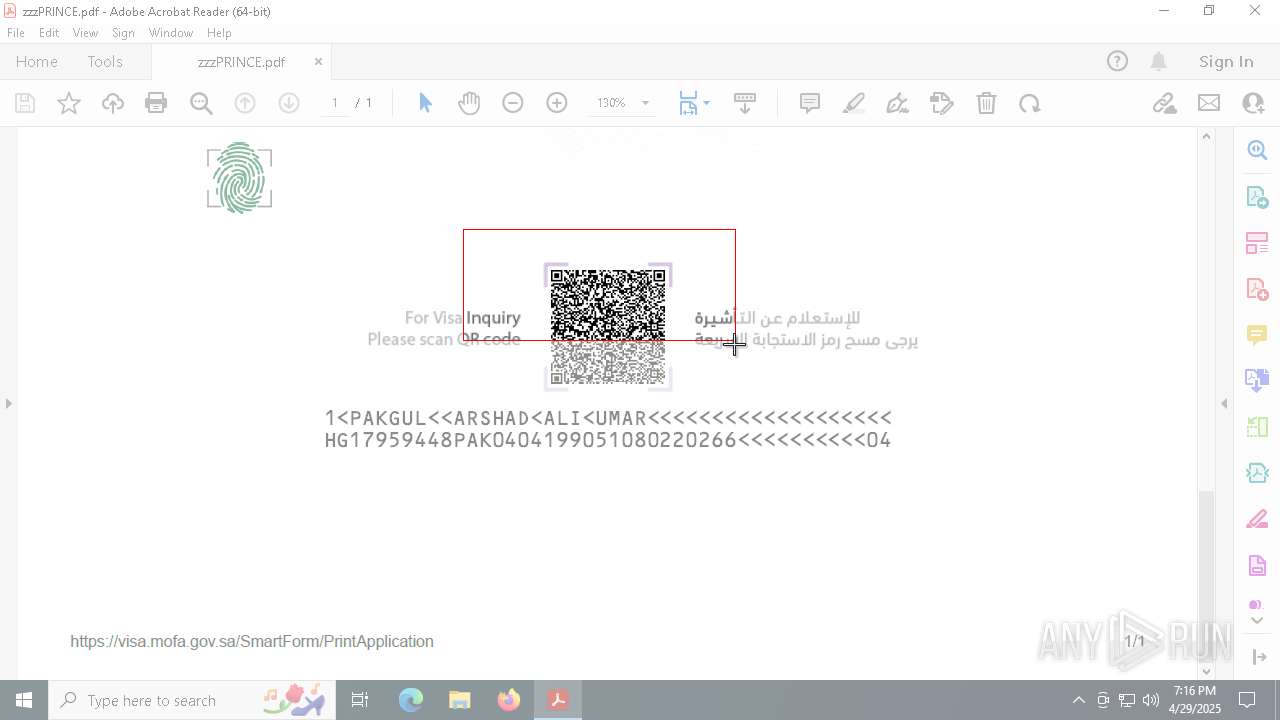Open Organize Pages tool in right pane
Image resolution: width=1280 pixels, height=720 pixels.
coord(1257,427)
